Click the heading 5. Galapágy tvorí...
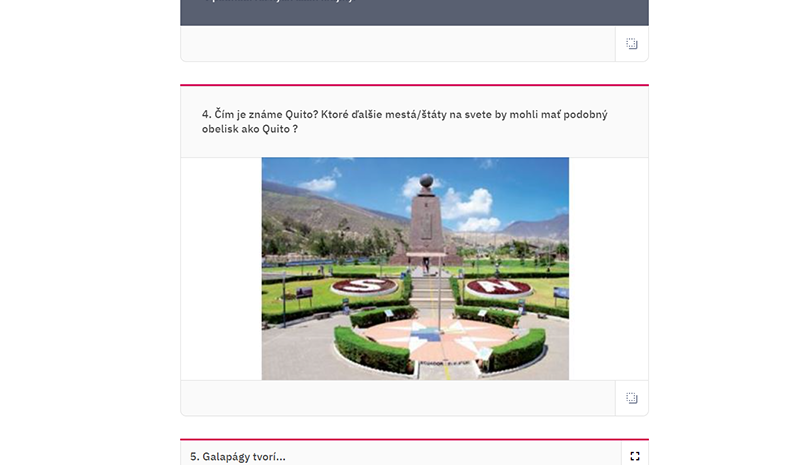800x465 pixels. (238, 457)
